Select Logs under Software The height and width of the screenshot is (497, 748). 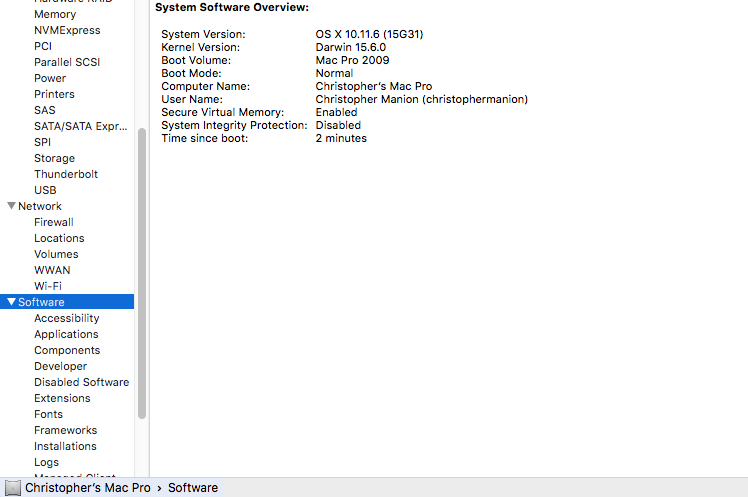pyautogui.click(x=47, y=462)
